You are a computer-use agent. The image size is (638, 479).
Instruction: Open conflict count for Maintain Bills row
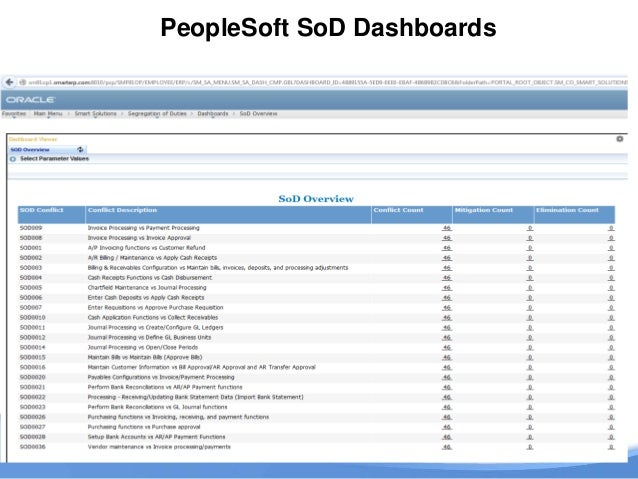(x=447, y=357)
